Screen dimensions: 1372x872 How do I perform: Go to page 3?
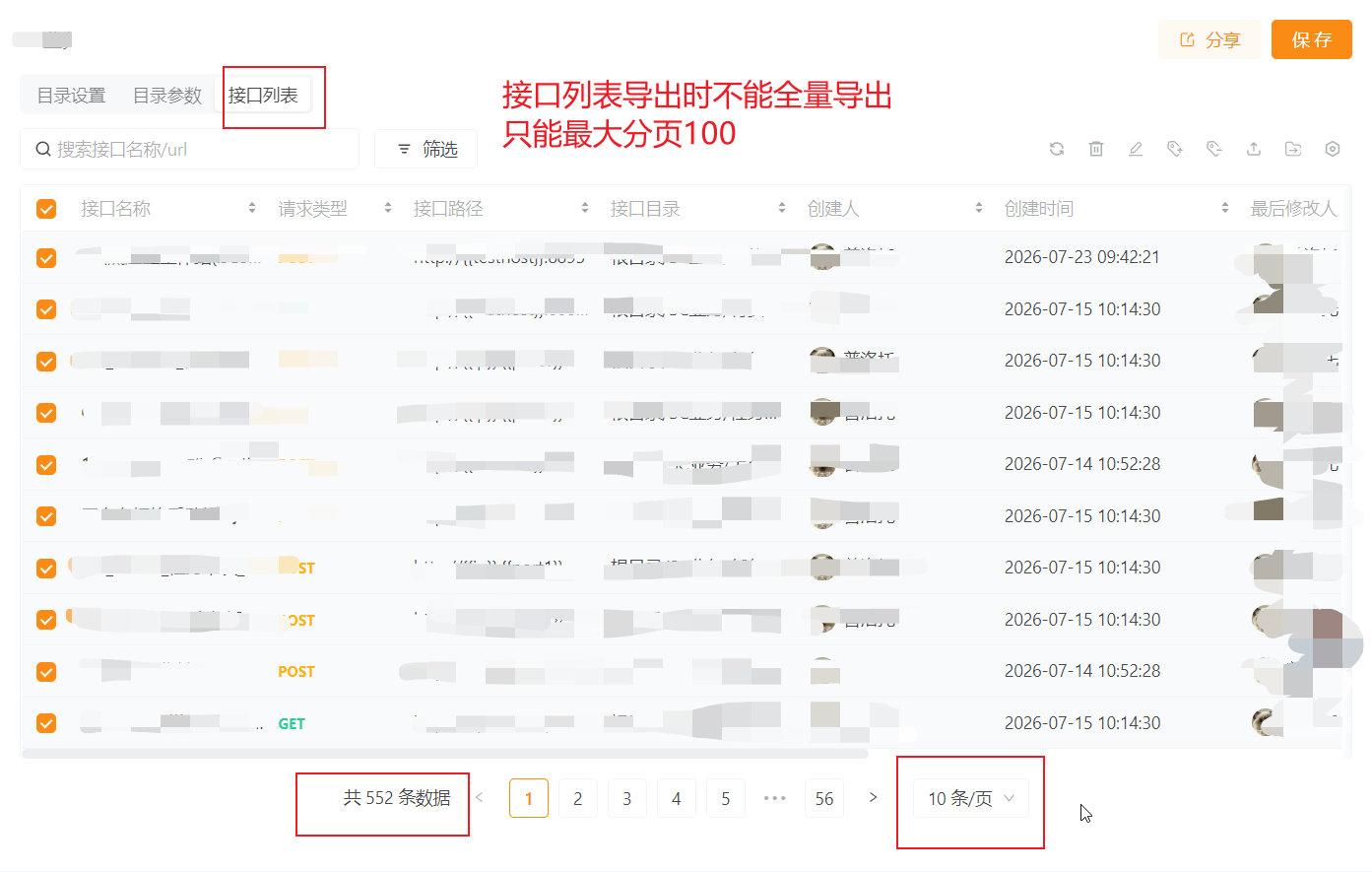[x=627, y=798]
